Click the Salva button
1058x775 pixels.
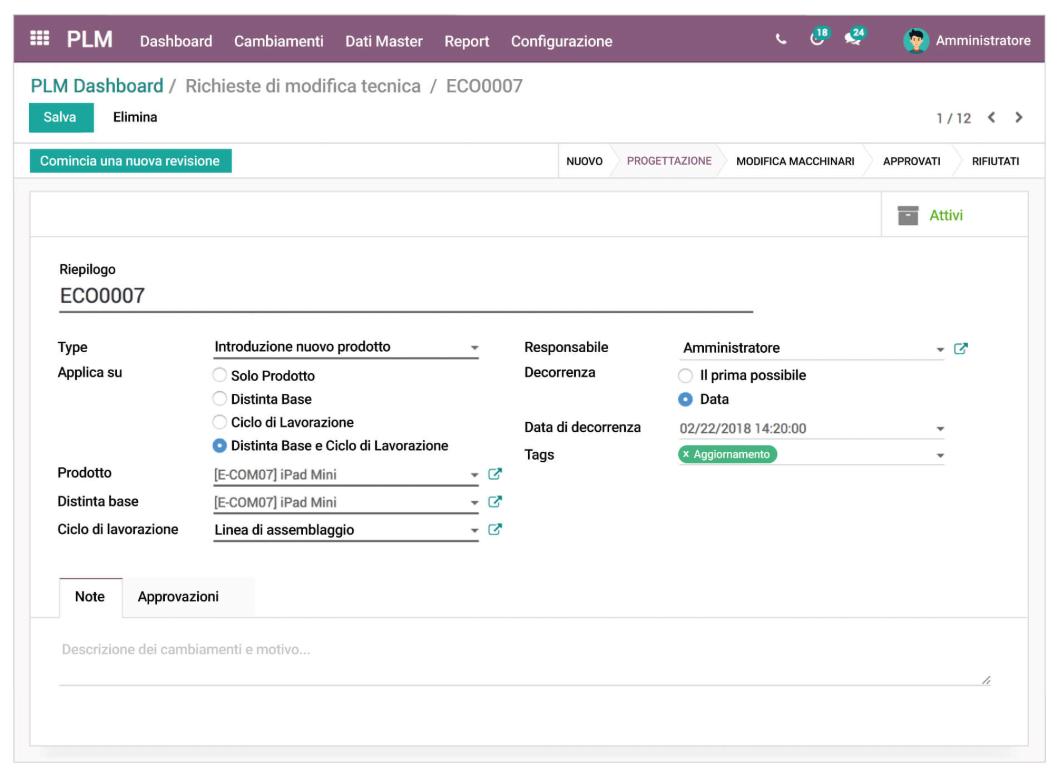60,117
